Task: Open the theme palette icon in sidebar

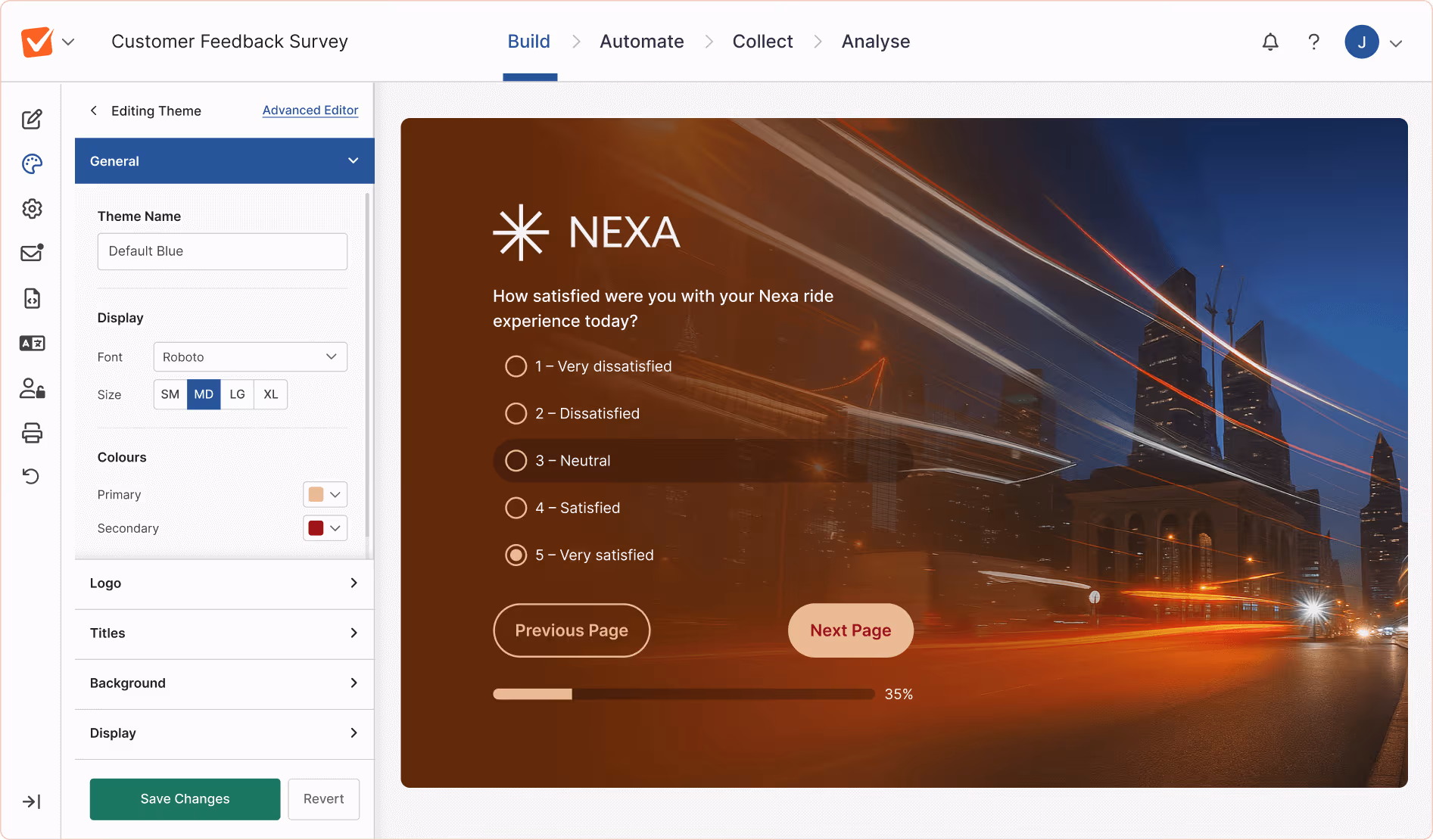Action: coord(32,164)
